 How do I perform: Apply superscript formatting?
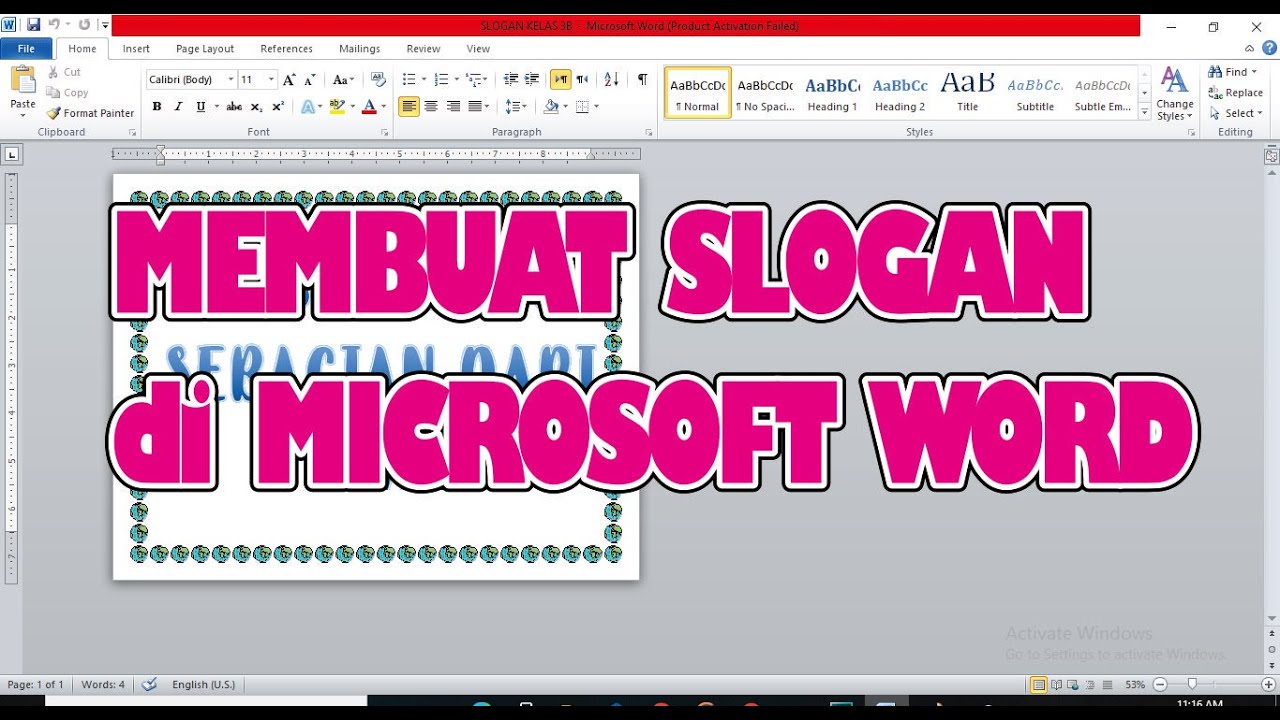click(x=278, y=106)
